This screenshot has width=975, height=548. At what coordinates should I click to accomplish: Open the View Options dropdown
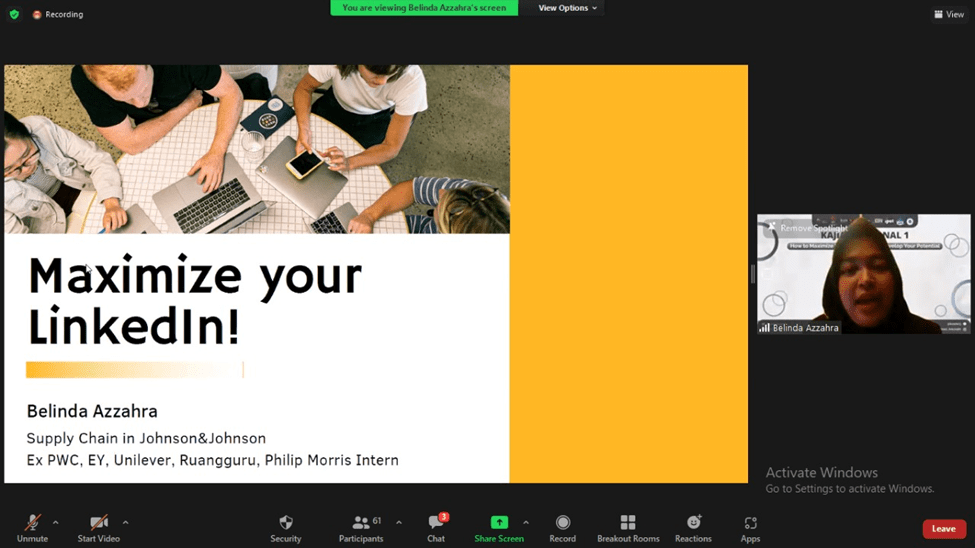click(567, 8)
